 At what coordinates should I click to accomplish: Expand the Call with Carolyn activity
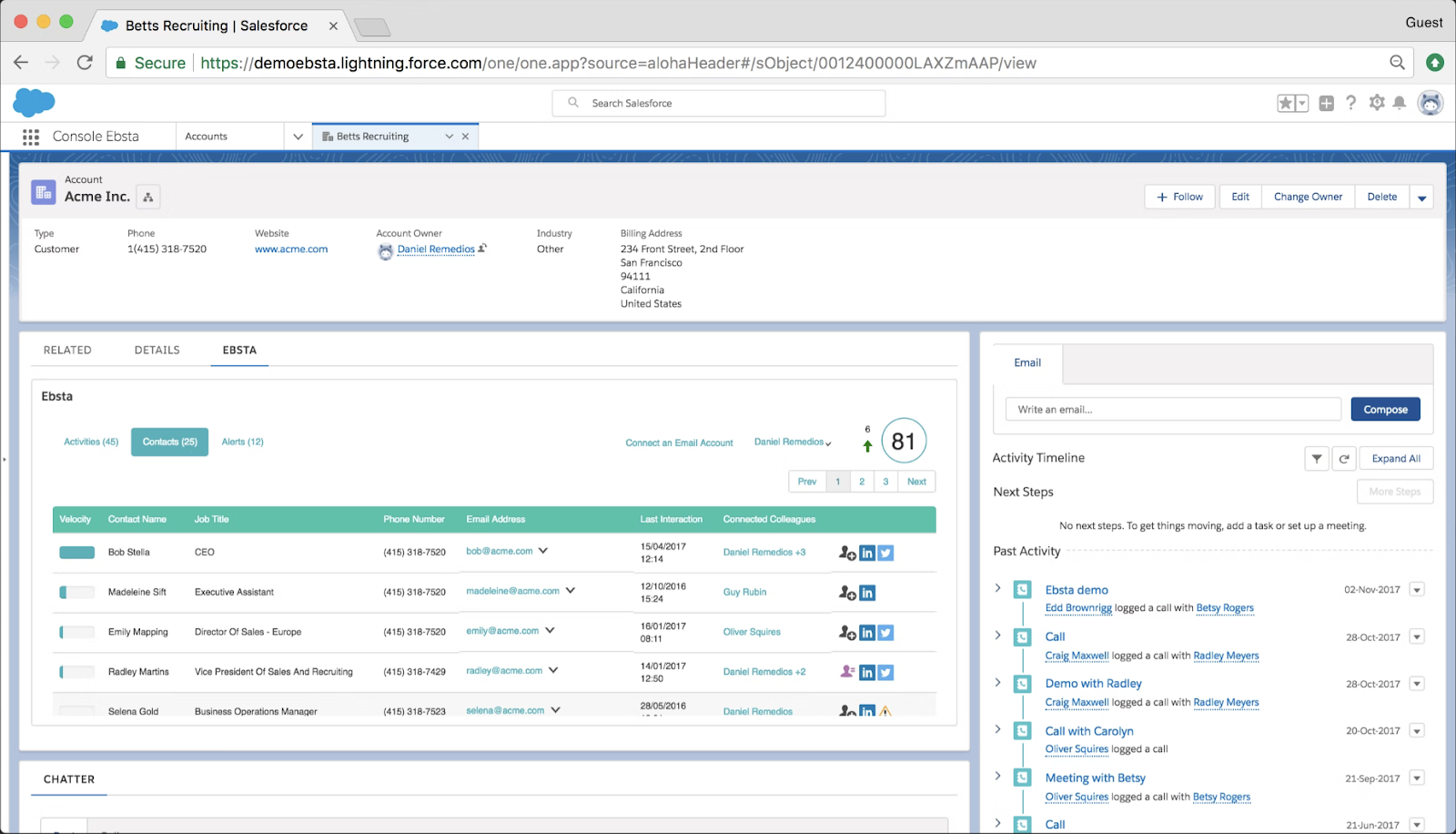[998, 729]
